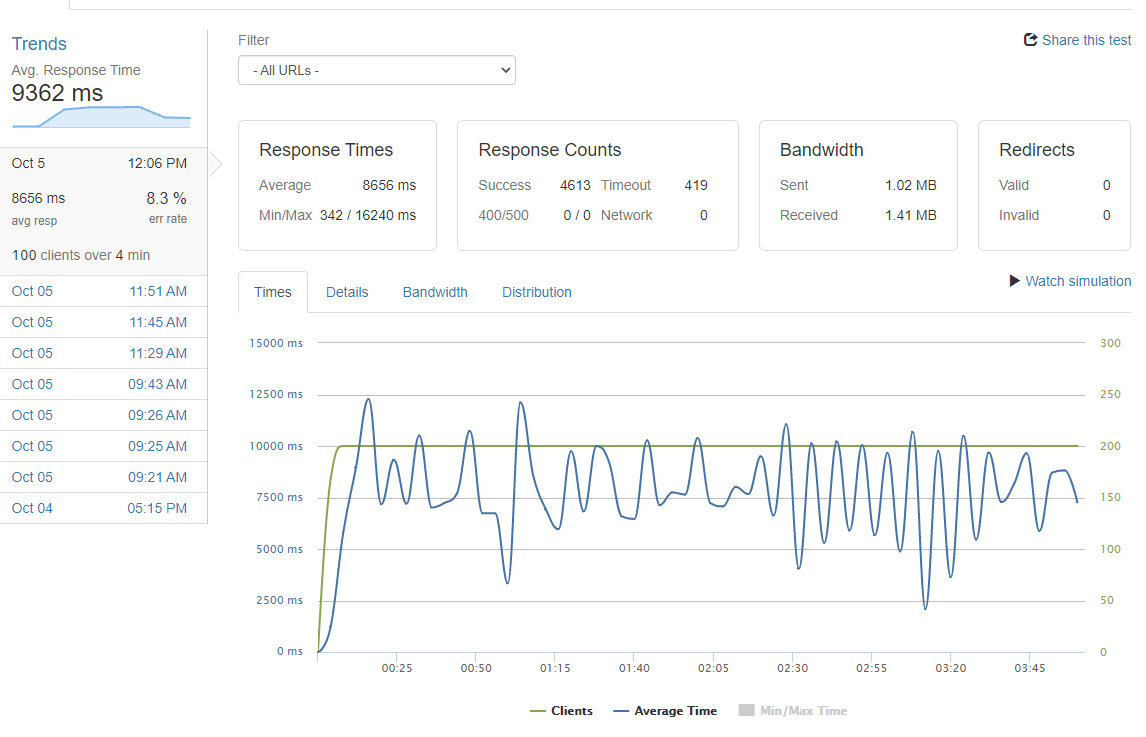
Task: Switch to the Bandwidth tab
Action: click(435, 292)
